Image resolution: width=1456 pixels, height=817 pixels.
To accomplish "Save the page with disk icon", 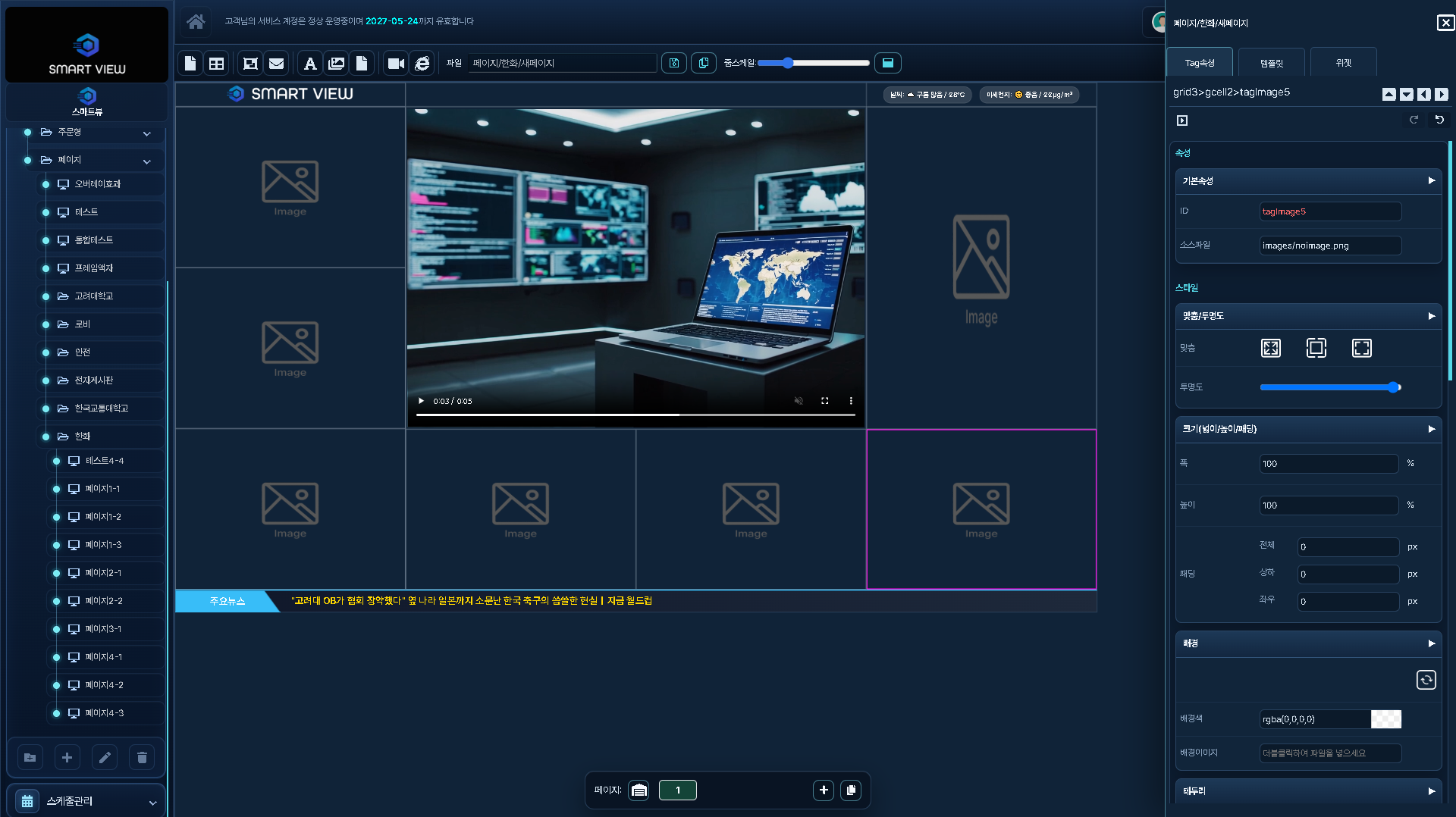I will coord(674,63).
